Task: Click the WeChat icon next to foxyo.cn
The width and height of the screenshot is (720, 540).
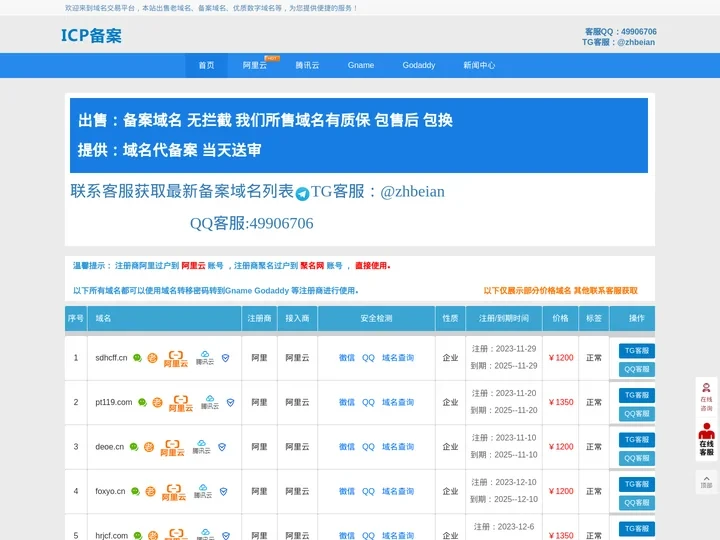Action: pos(135,491)
